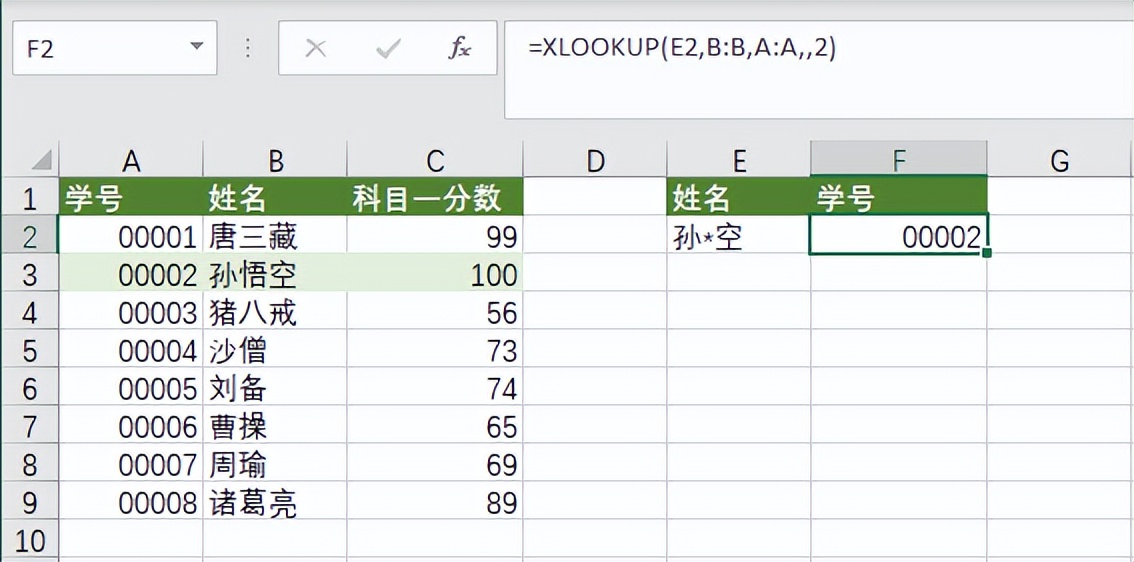Viewport: 1134px width, 562px height.
Task: Select row 8 header
Action: tap(30, 462)
